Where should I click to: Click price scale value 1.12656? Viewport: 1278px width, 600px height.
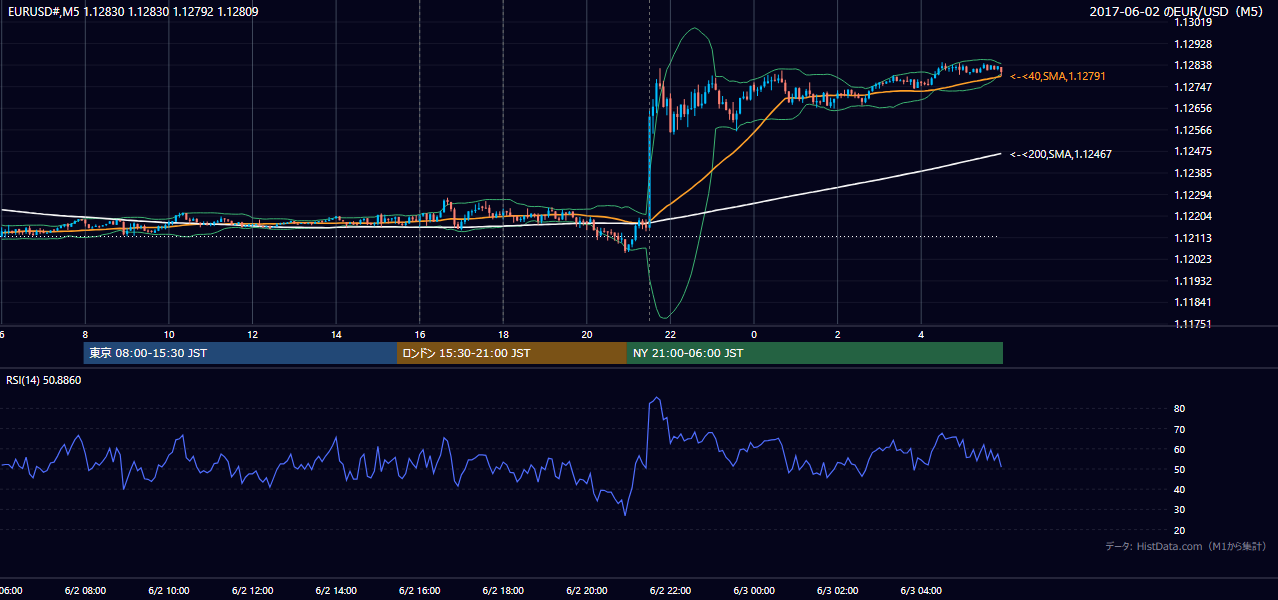point(1192,108)
